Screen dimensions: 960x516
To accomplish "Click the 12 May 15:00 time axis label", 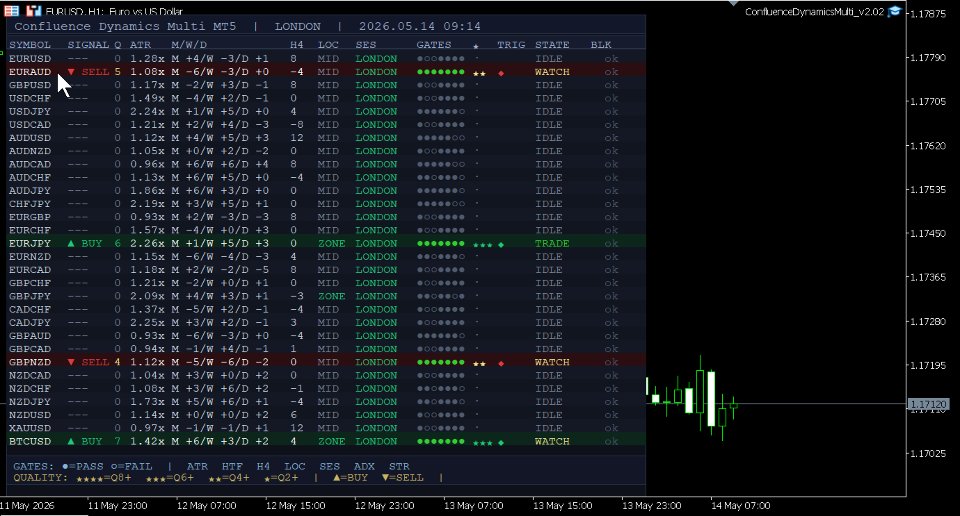I will coord(295,506).
